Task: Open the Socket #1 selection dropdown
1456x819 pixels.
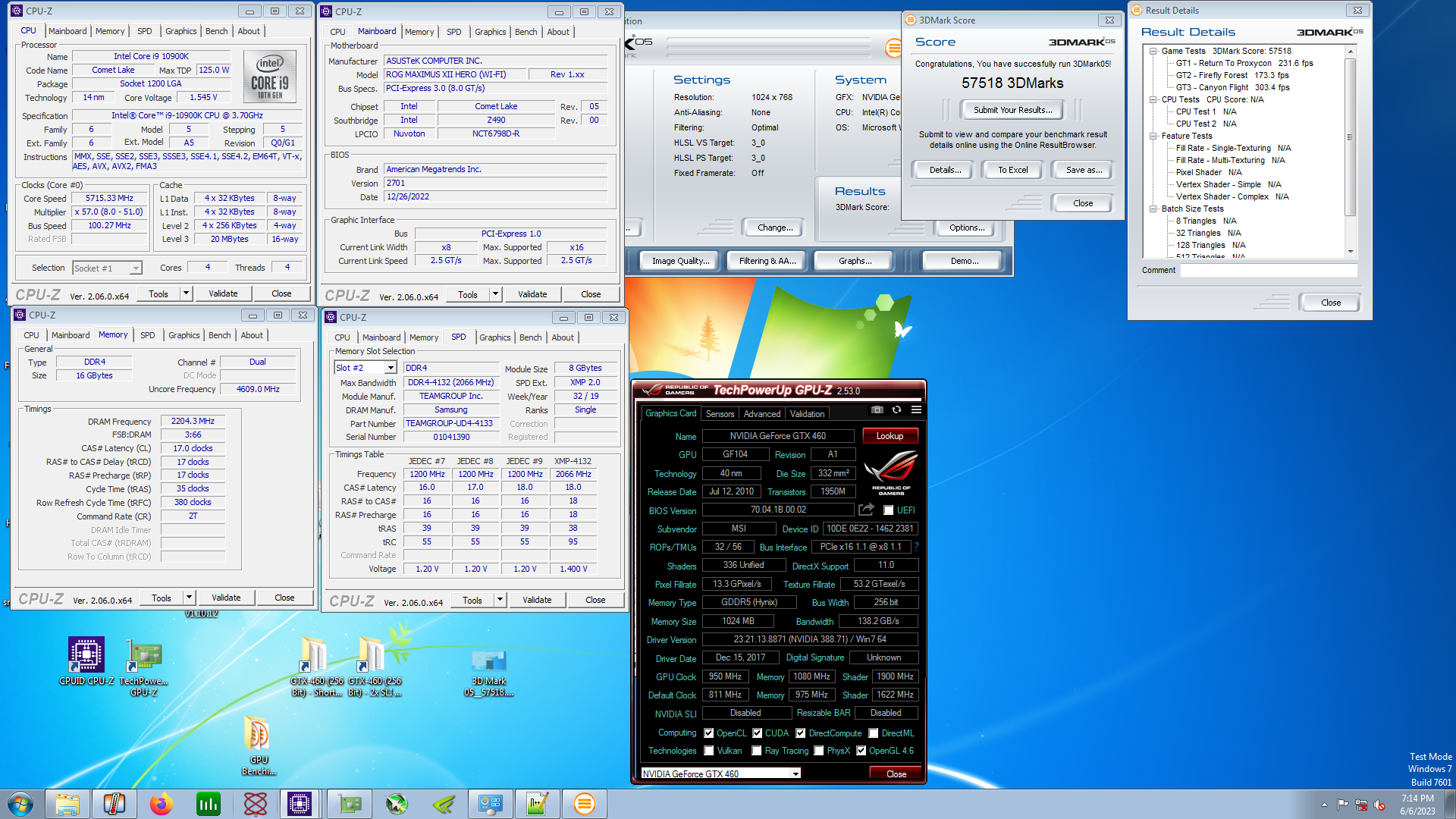Action: (107, 268)
